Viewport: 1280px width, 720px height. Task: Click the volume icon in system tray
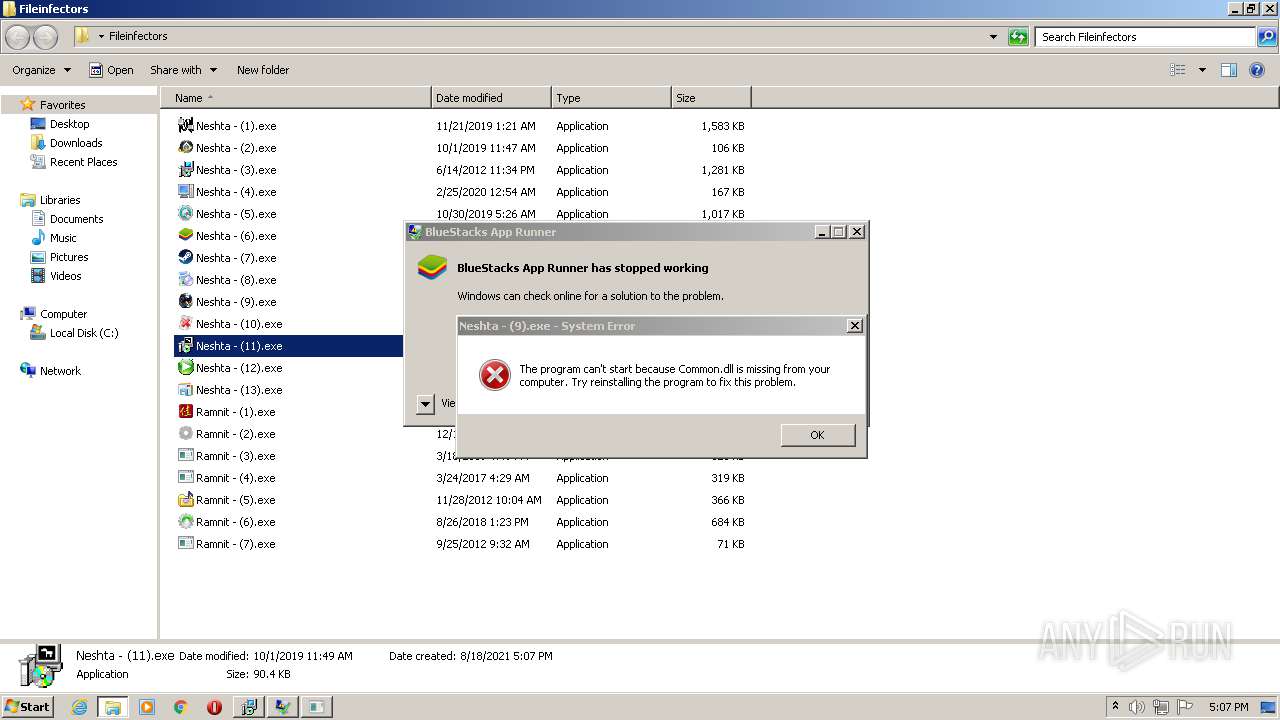pyautogui.click(x=1136, y=707)
